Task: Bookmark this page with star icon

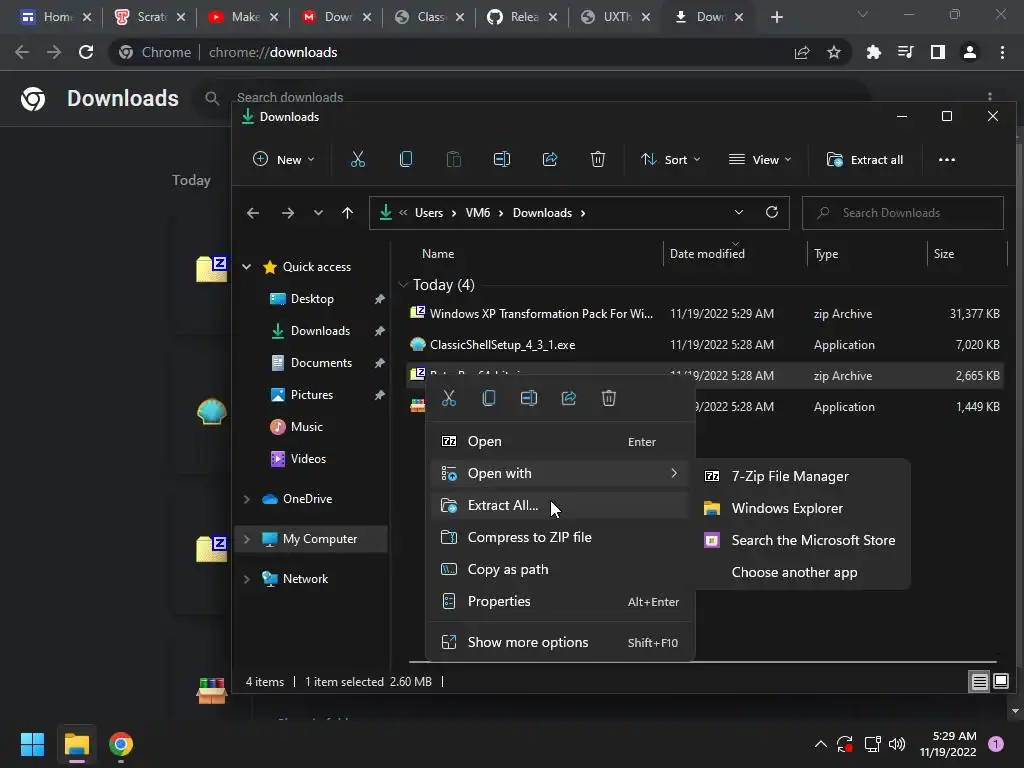Action: 834,52
